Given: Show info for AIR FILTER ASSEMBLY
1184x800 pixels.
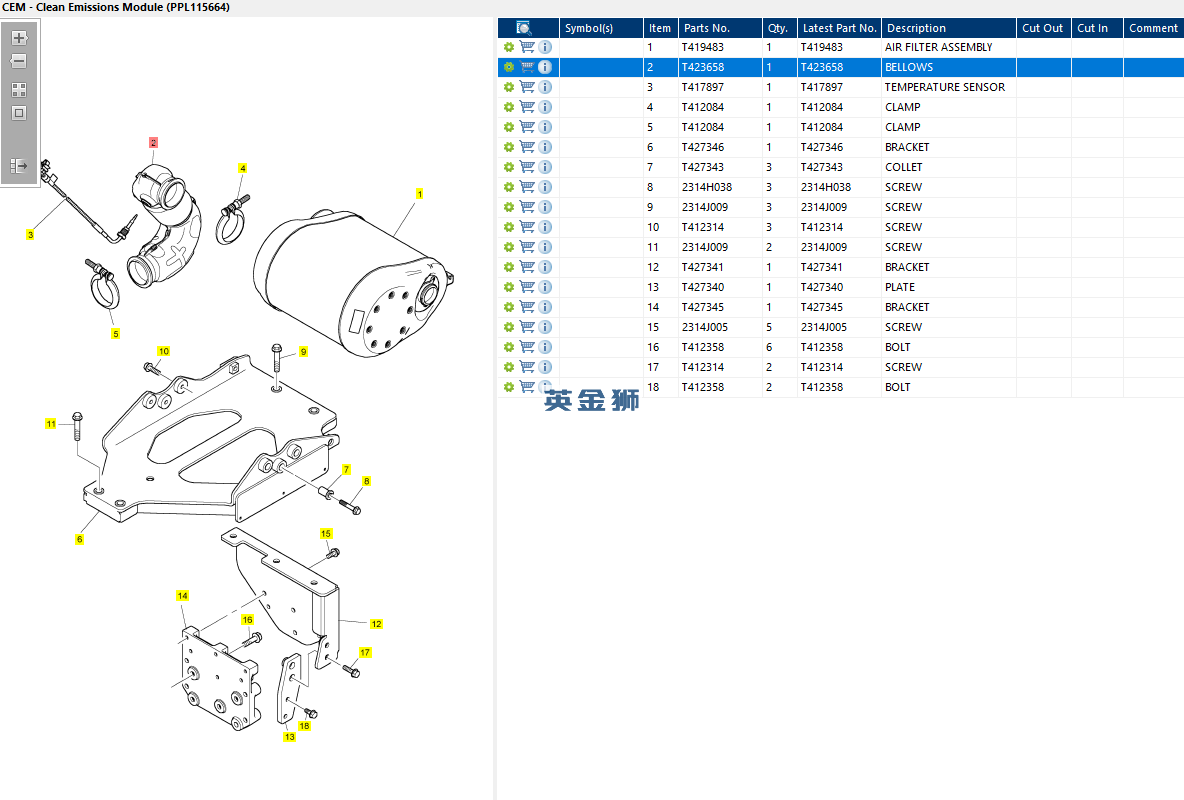Looking at the screenshot, I should click(545, 47).
